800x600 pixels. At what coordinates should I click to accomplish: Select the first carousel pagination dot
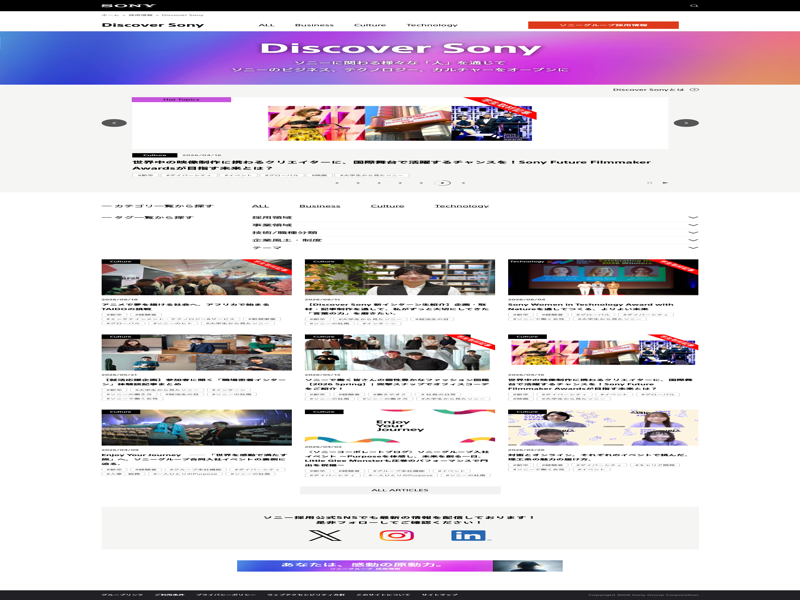[x=337, y=183]
